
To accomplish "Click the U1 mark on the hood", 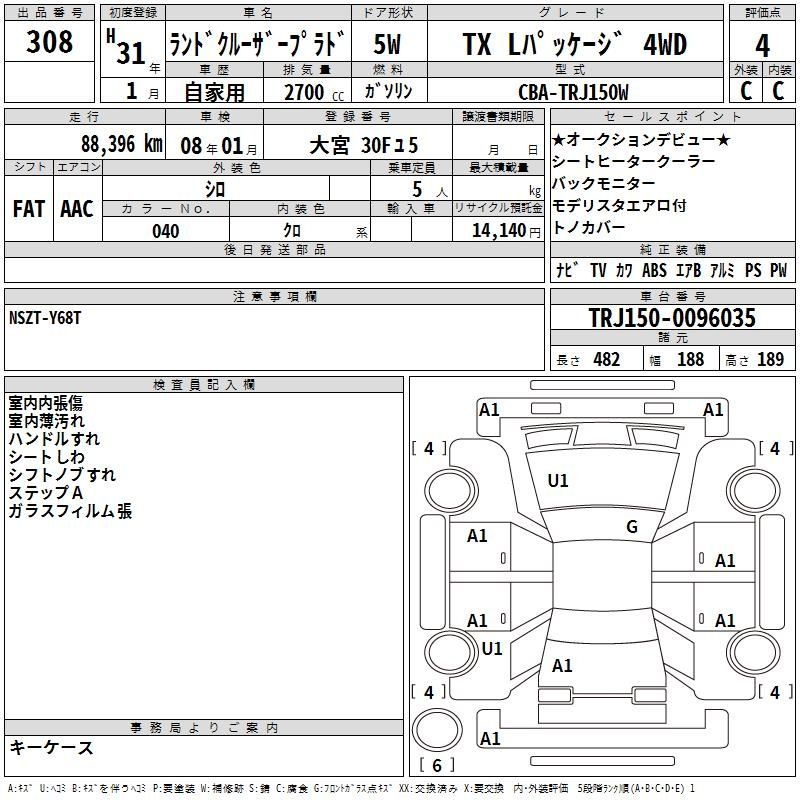I will [558, 481].
